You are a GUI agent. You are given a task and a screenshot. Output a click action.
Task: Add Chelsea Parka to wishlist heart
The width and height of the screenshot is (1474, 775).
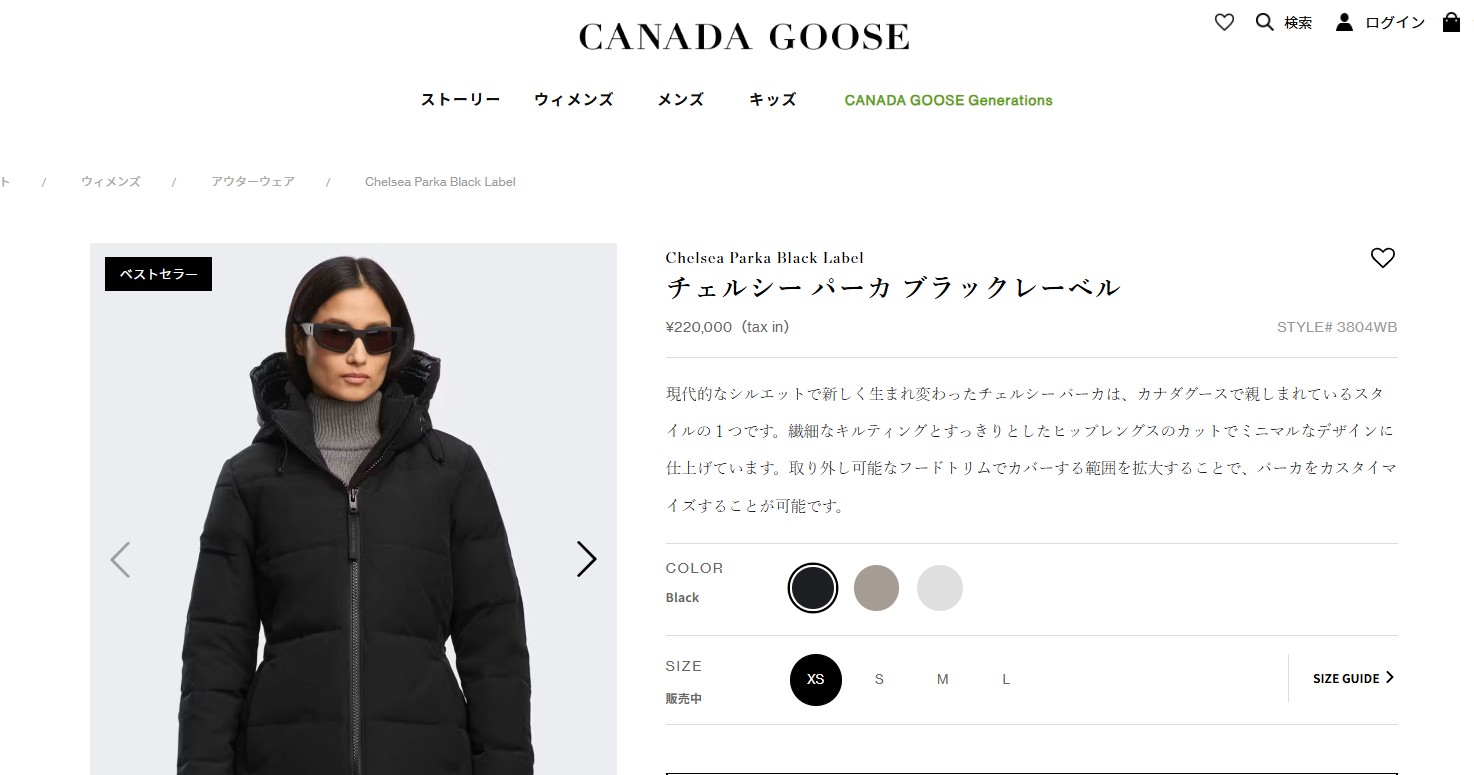click(1382, 258)
